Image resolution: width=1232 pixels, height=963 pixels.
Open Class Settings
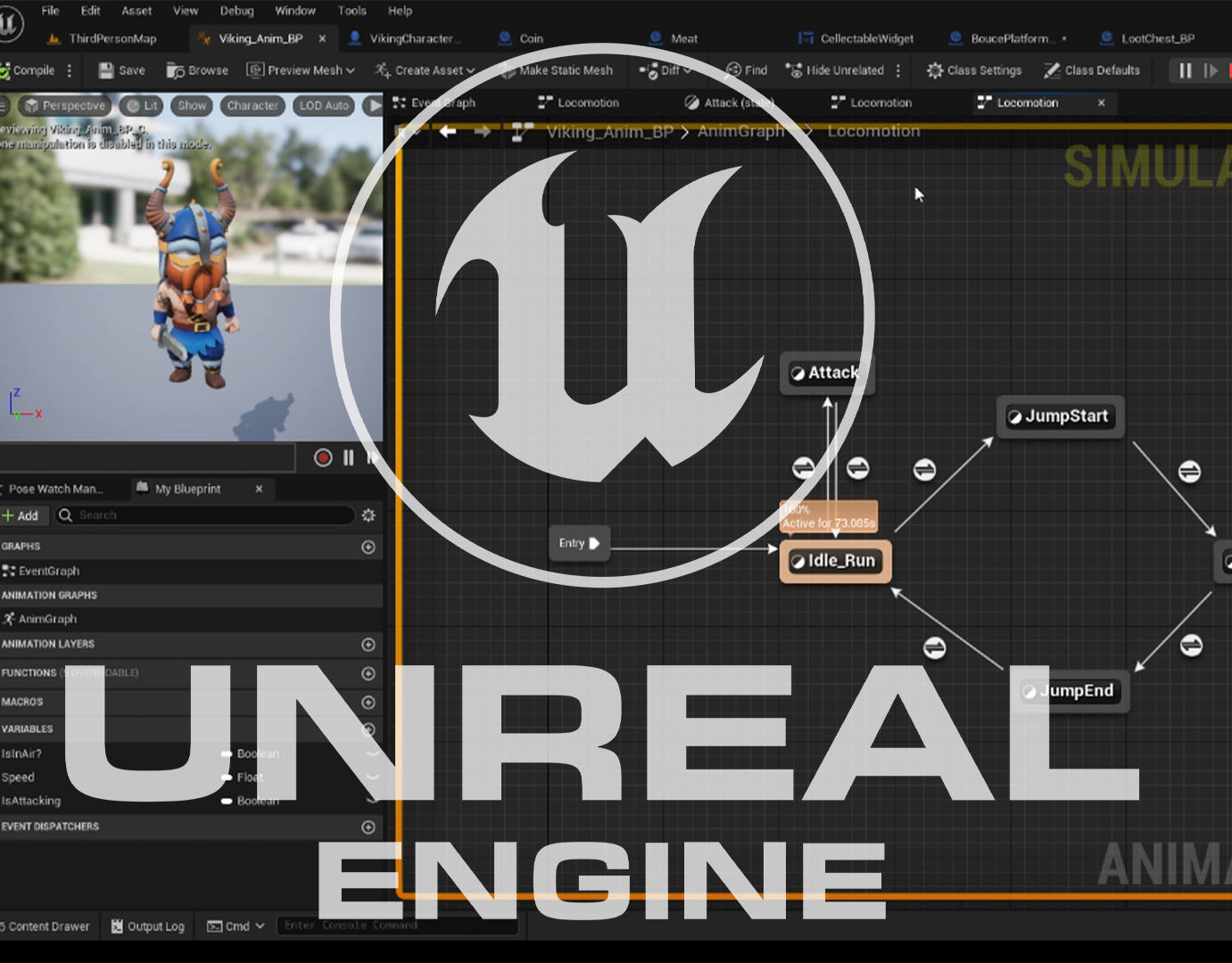974,70
